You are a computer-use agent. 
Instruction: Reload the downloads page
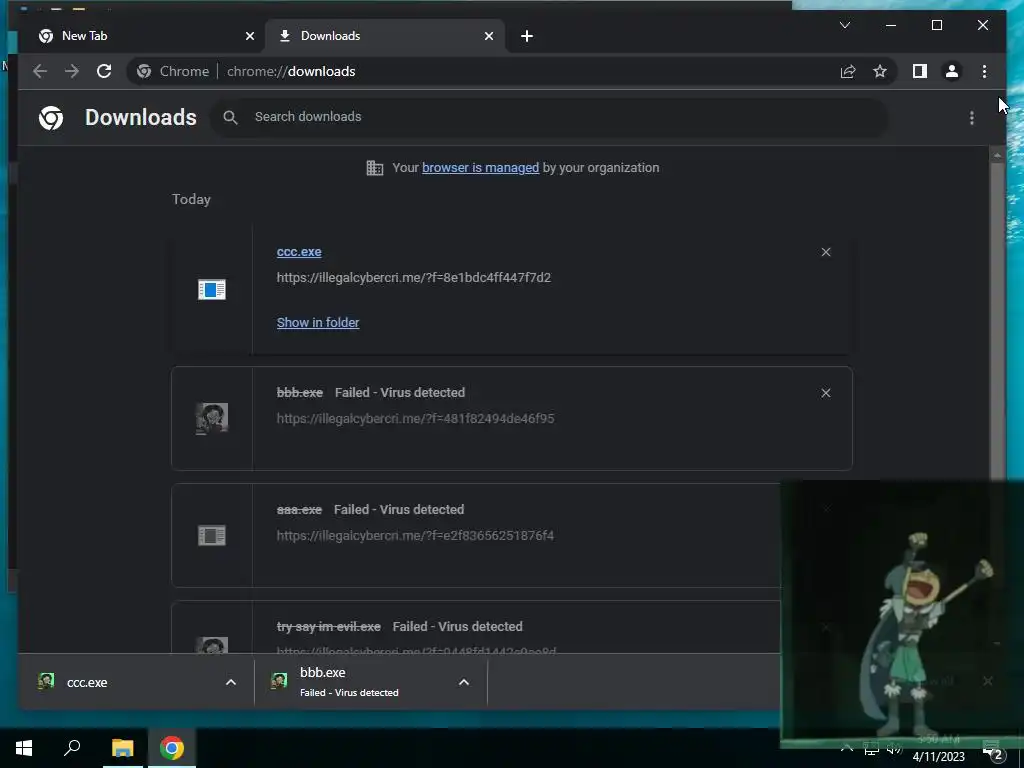[104, 71]
